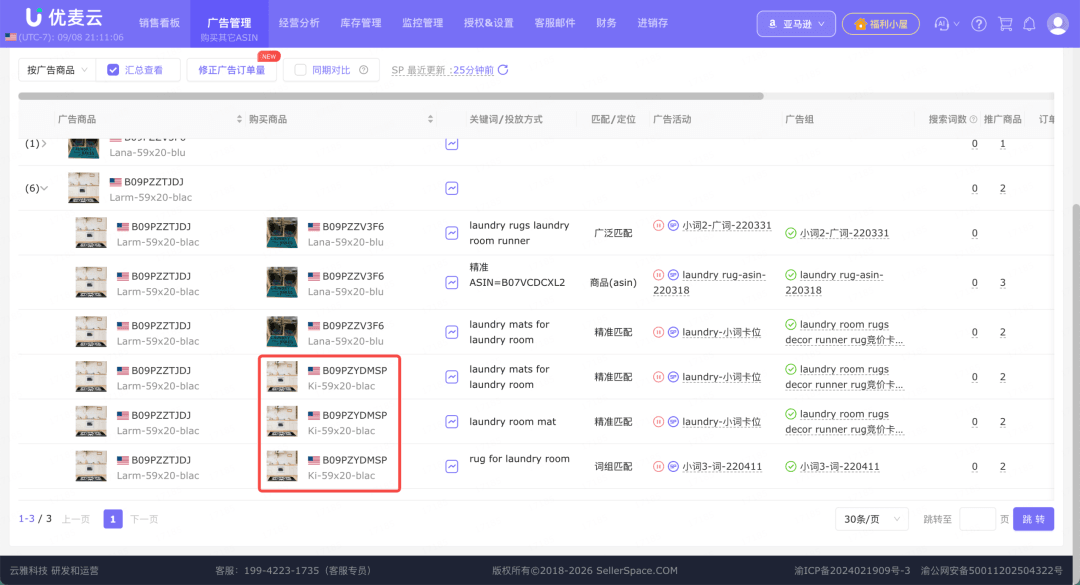The image size is (1080, 585).
Task: Click B09PZYDMSP thumbnail in rug for laundry room row
Action: (x=282, y=466)
